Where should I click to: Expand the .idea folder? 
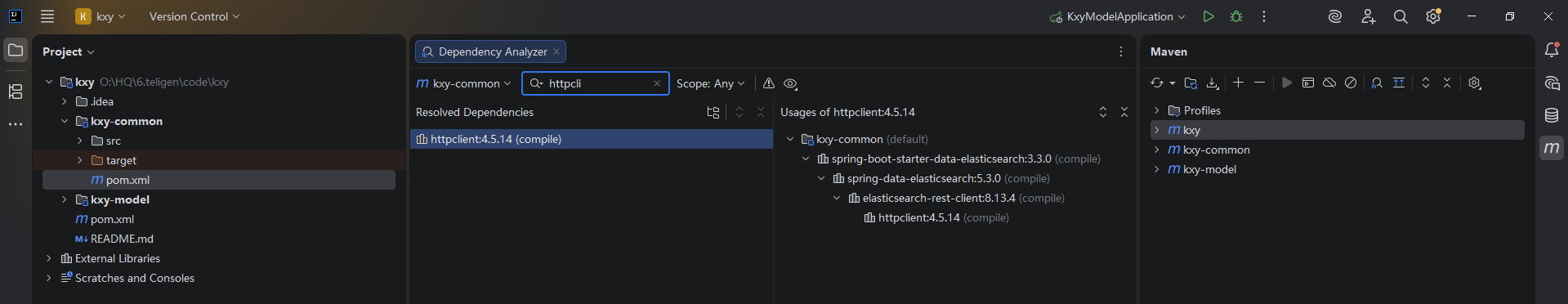tap(65, 101)
